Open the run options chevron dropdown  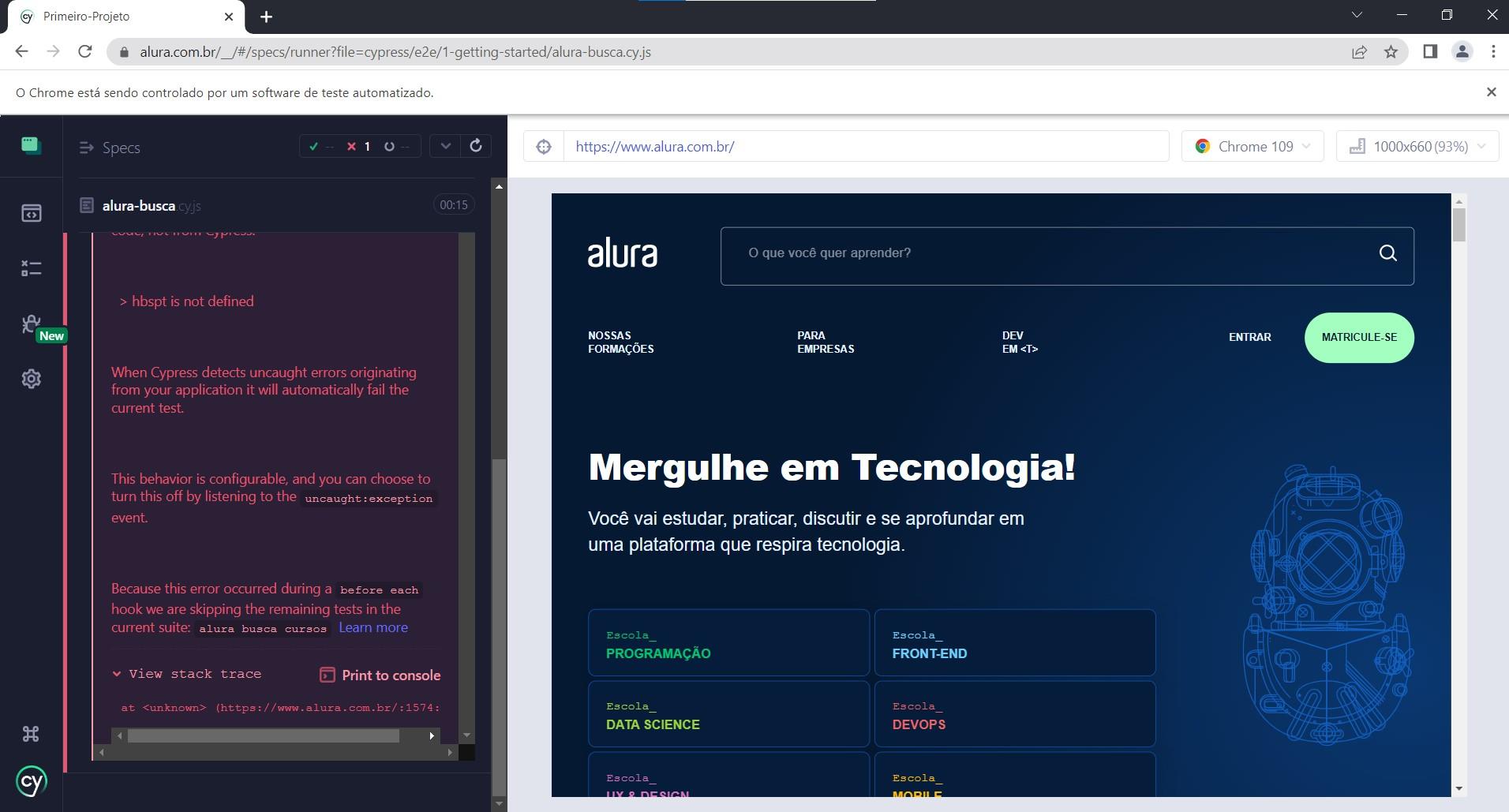445,146
